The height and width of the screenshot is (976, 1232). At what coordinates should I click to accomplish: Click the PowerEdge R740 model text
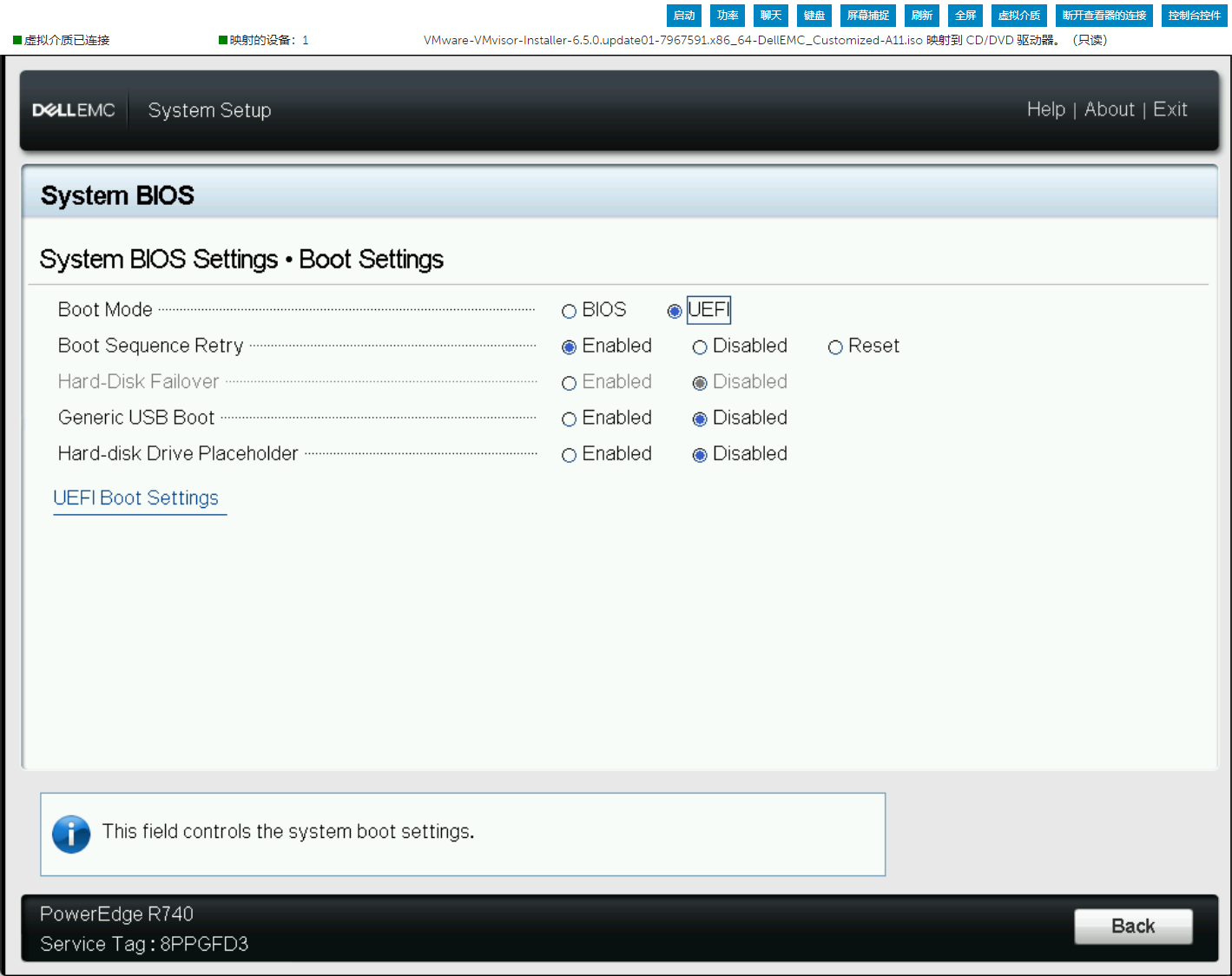[116, 914]
